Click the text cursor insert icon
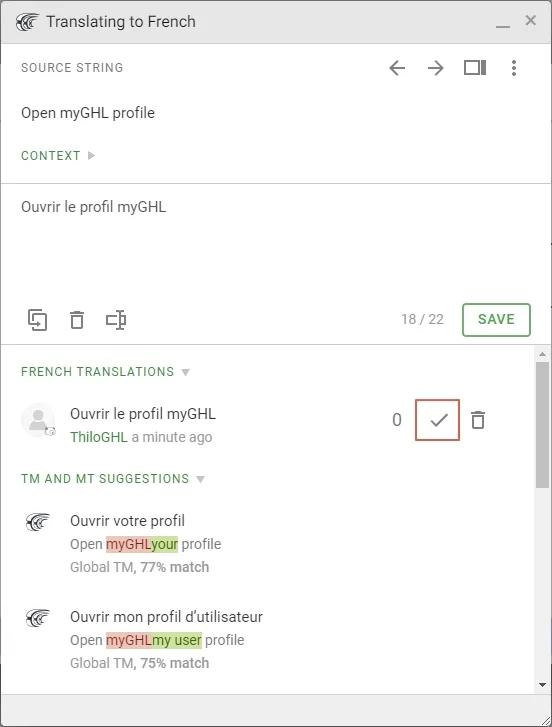This screenshot has height=727, width=552. (x=116, y=320)
